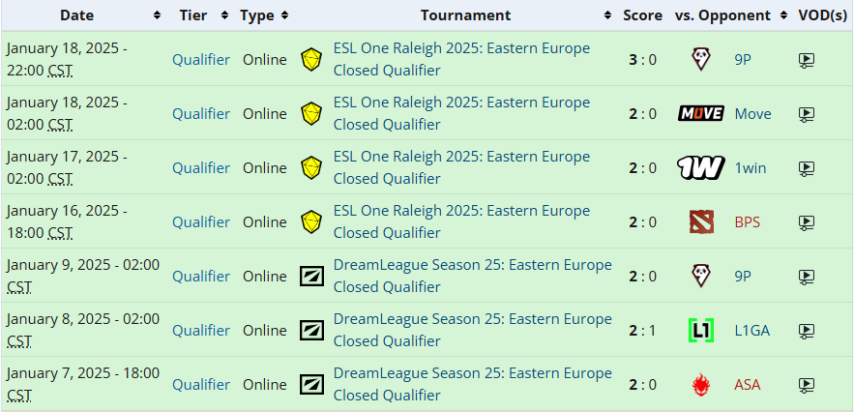The image size is (854, 412).
Task: Click the MOVE team logo
Action: click(700, 113)
